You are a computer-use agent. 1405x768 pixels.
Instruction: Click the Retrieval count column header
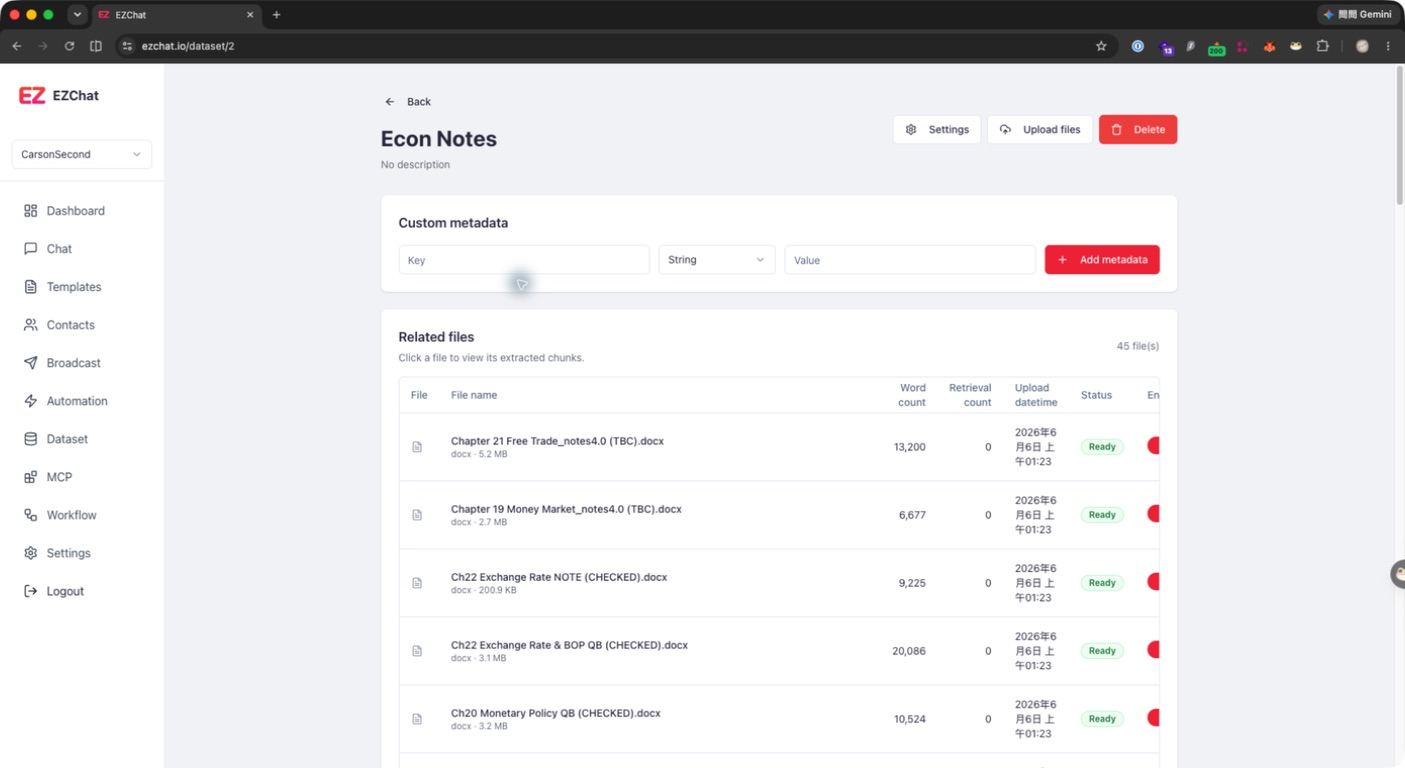coord(970,395)
